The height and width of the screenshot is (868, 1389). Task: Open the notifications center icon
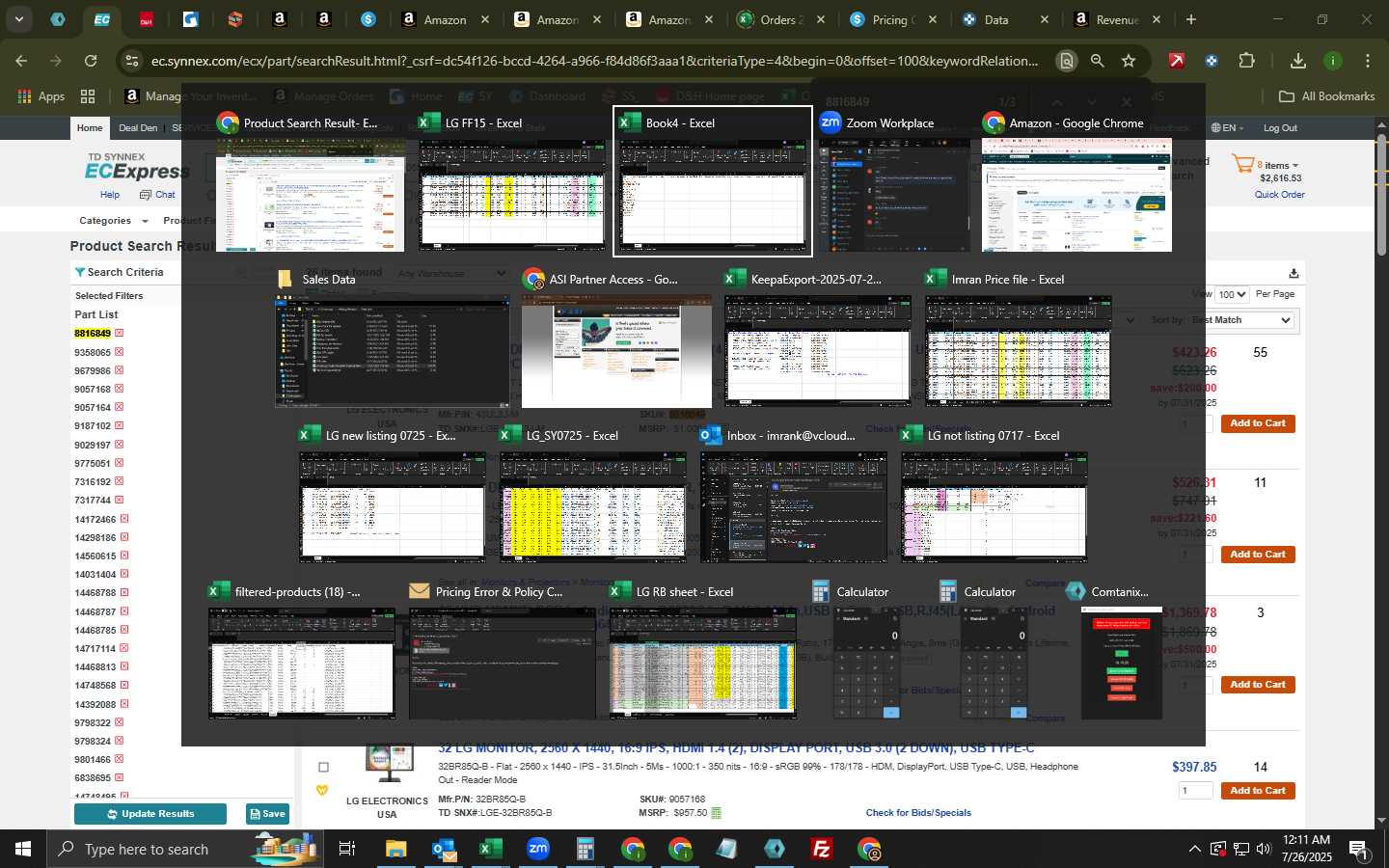(1358, 849)
